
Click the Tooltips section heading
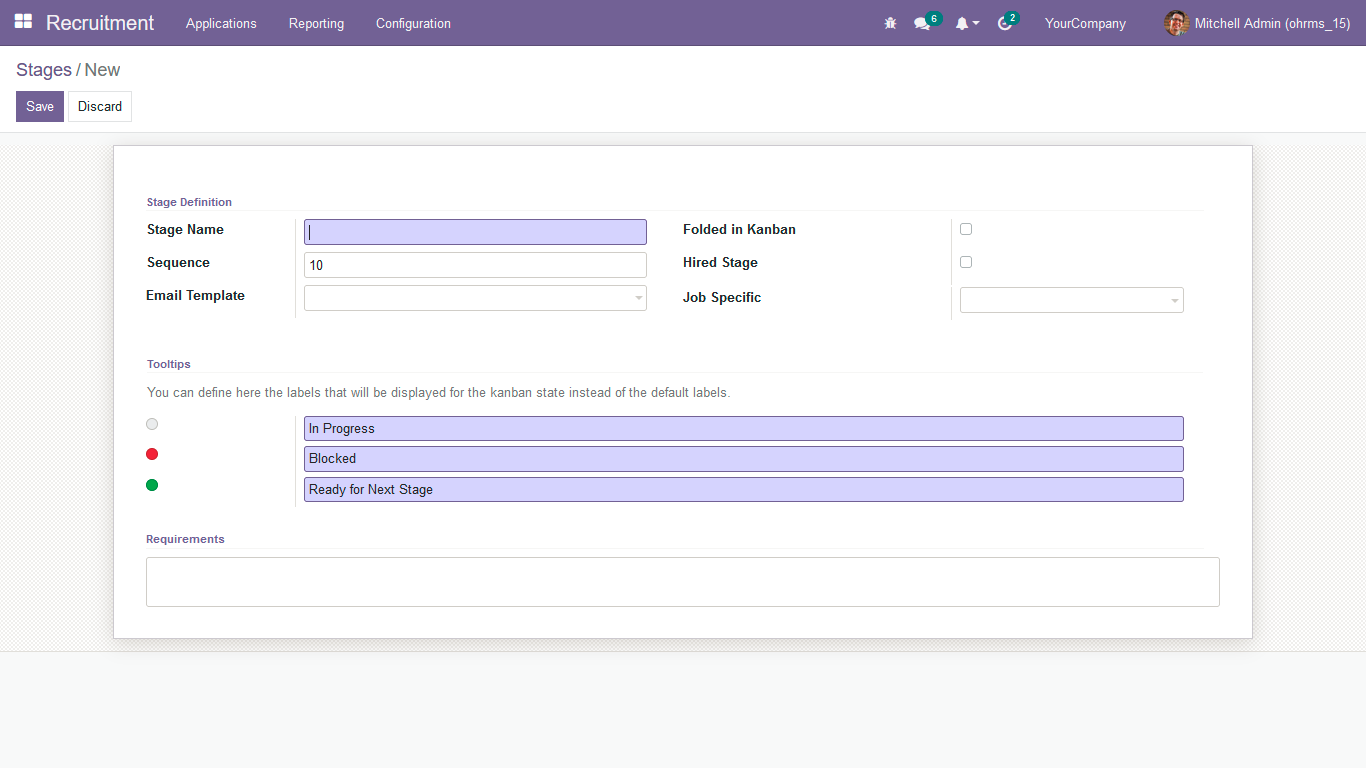168,365
